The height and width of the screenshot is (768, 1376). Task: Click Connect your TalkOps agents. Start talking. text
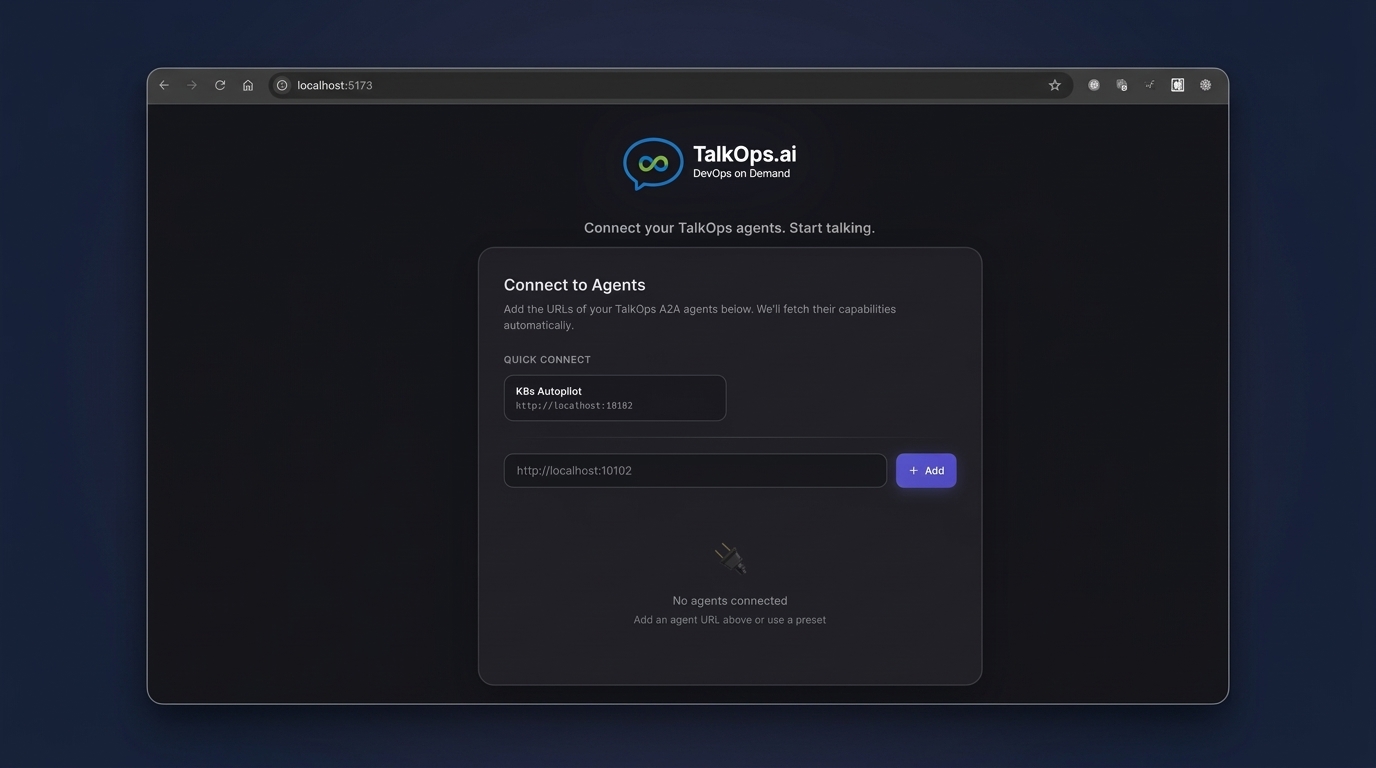click(x=730, y=228)
